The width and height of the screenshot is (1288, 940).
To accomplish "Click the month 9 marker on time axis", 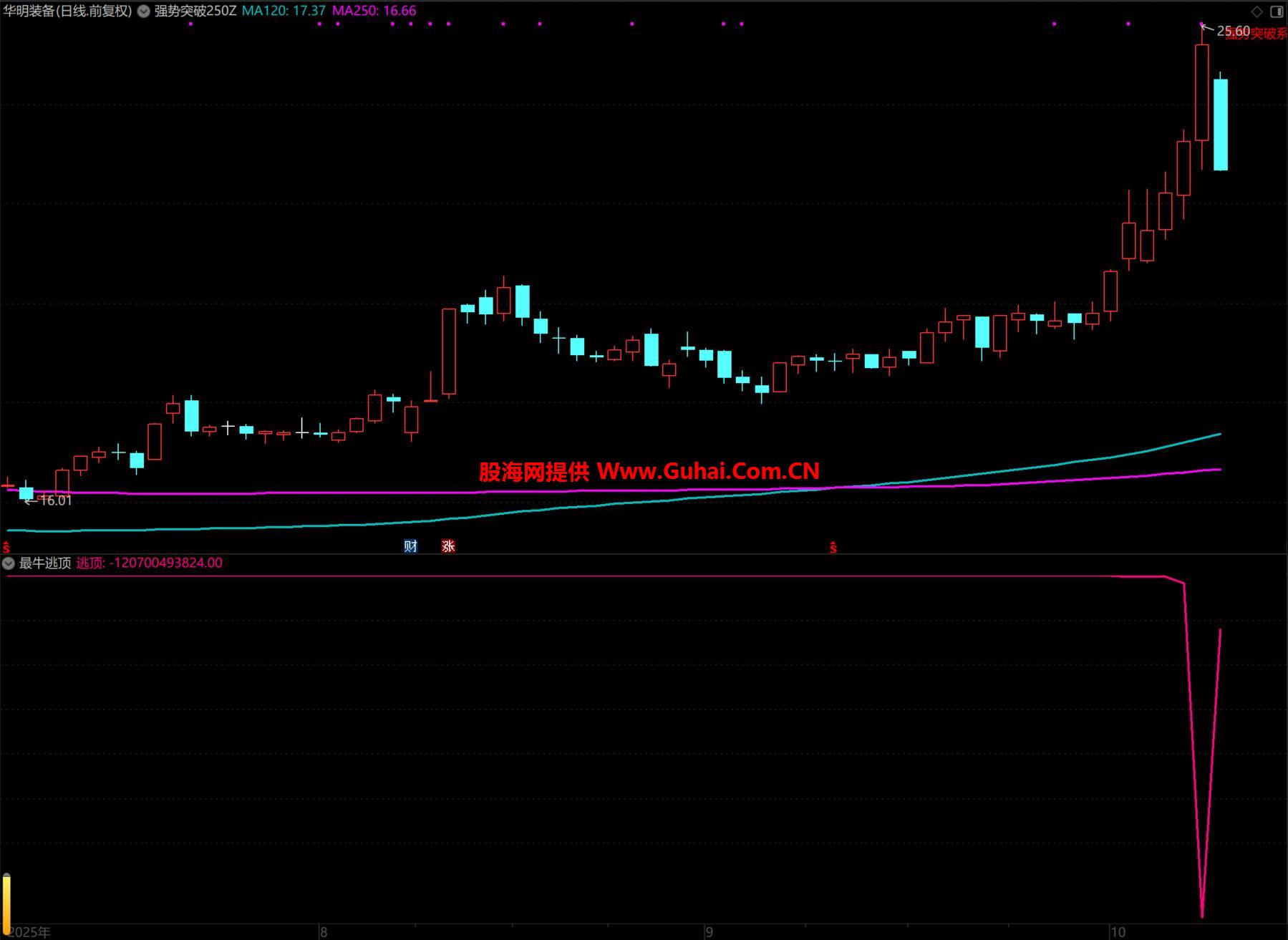I will 709,932.
